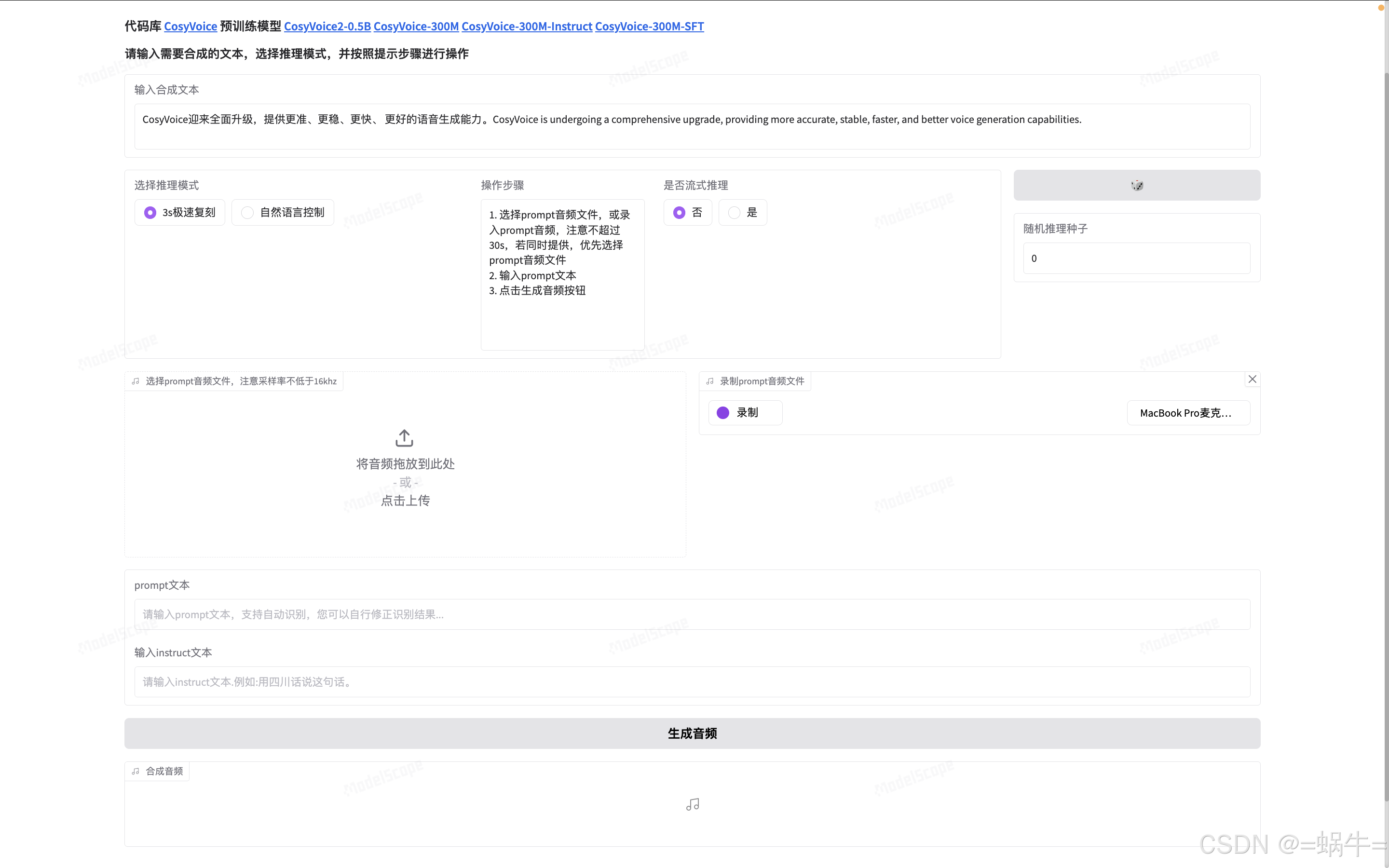Click the 输入instruct文本 input field

(x=692, y=682)
